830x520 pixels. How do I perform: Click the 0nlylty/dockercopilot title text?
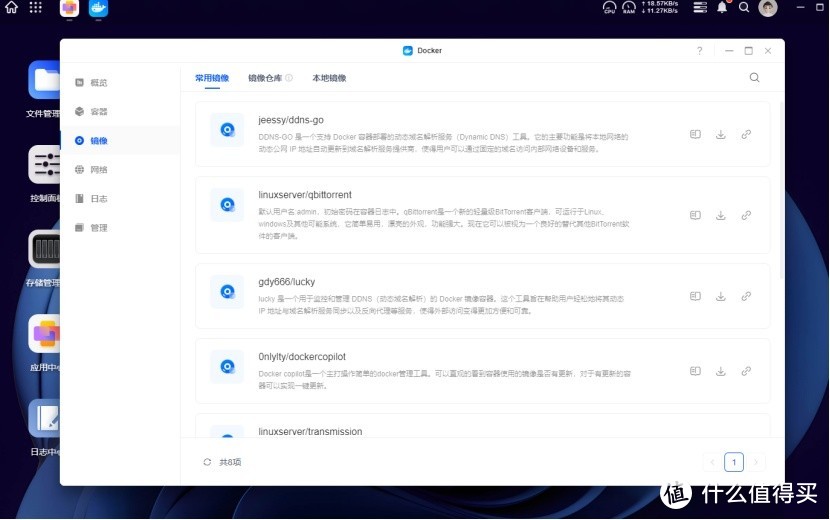pos(302,357)
